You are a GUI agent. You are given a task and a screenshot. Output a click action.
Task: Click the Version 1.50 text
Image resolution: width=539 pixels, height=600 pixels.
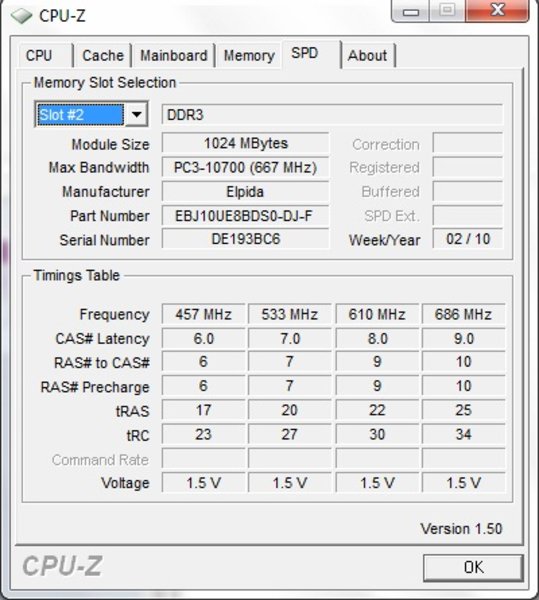(461, 529)
